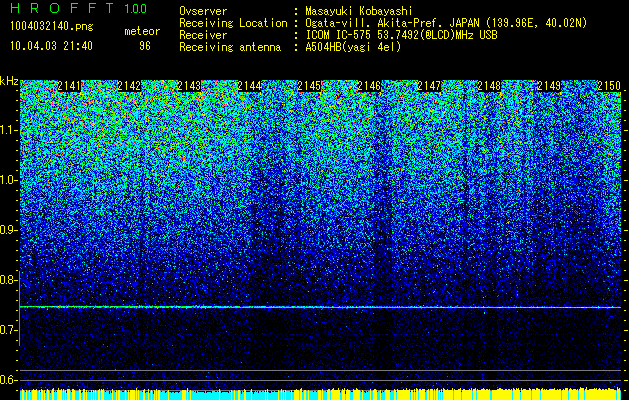Click the observer name Masayuki Kobayashi
The image size is (629, 400).
click(359, 11)
